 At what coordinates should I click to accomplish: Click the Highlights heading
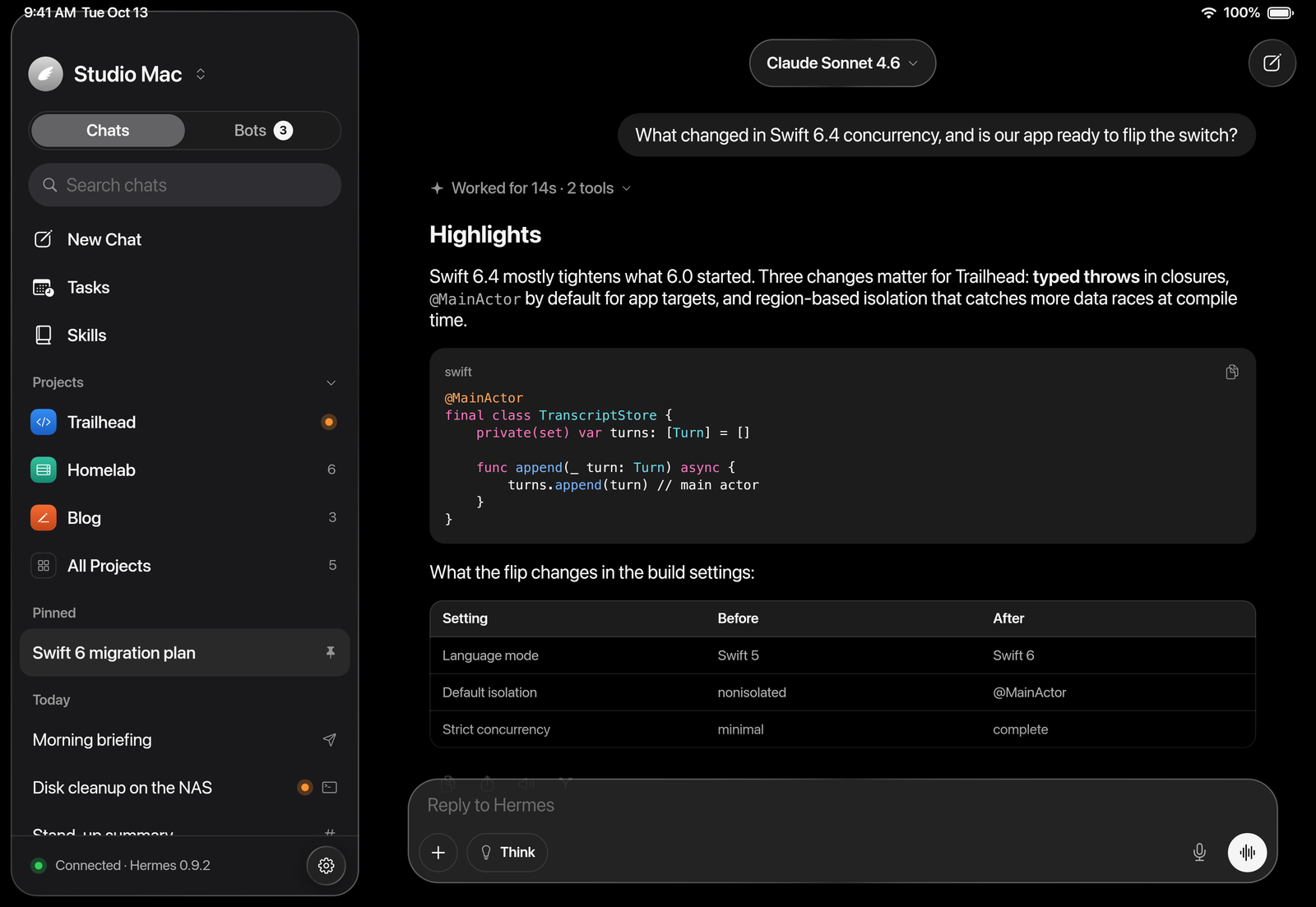click(x=485, y=235)
